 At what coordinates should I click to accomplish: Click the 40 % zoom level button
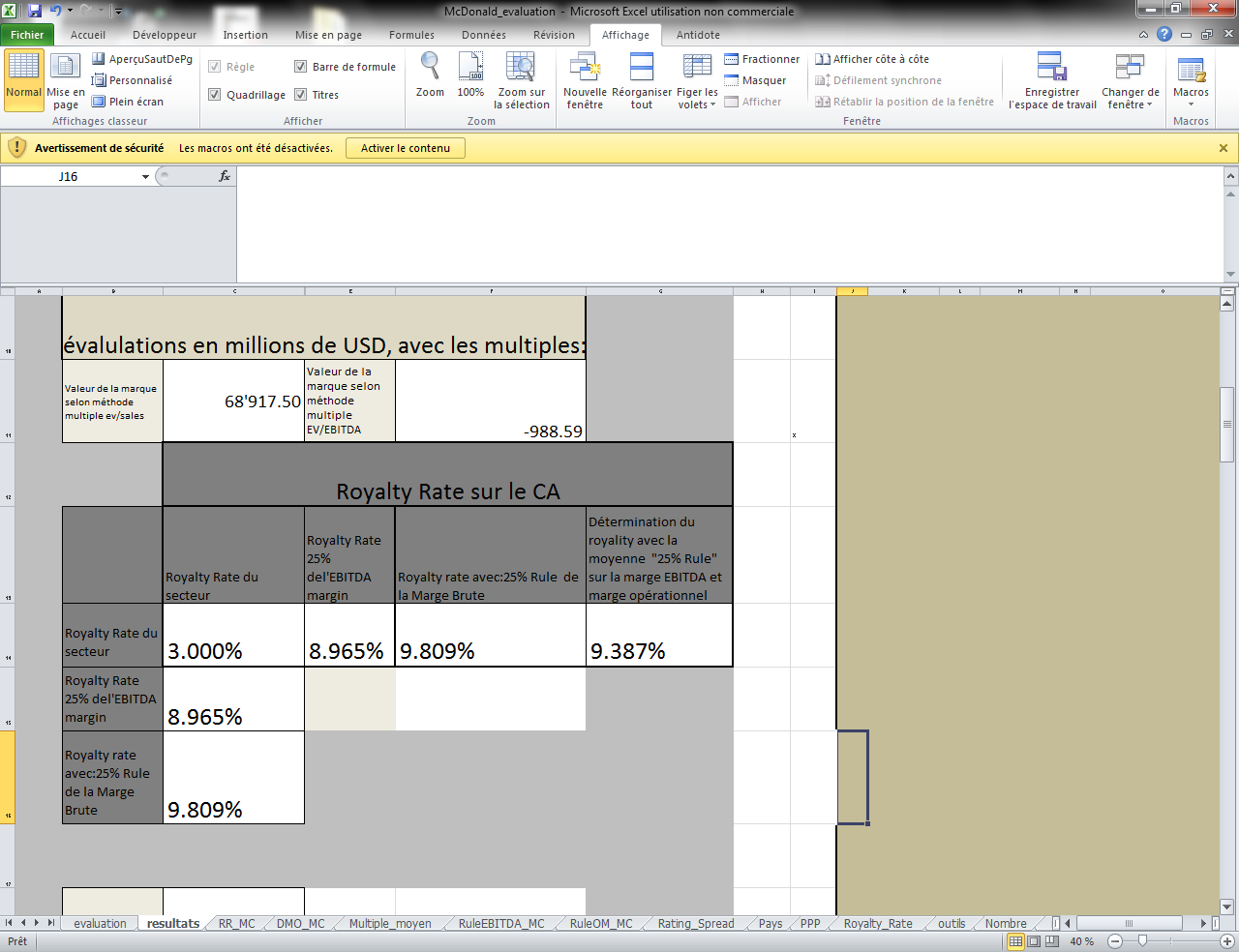(1082, 940)
